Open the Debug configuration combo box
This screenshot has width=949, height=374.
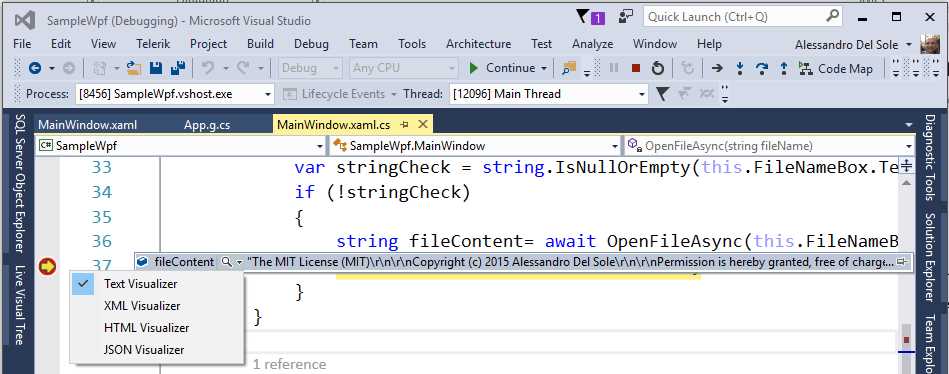pos(311,68)
